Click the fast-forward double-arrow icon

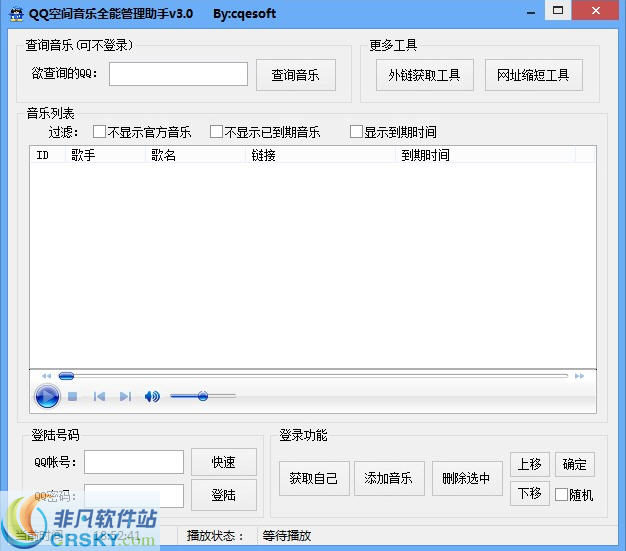pos(579,376)
